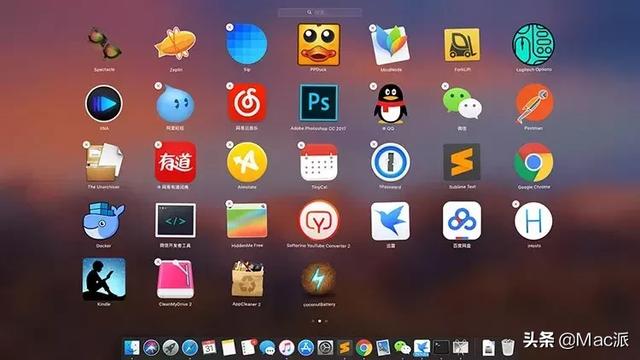The height and width of the screenshot is (360, 640).
Task: Launch the Youdao dictionary app
Action: (x=176, y=162)
